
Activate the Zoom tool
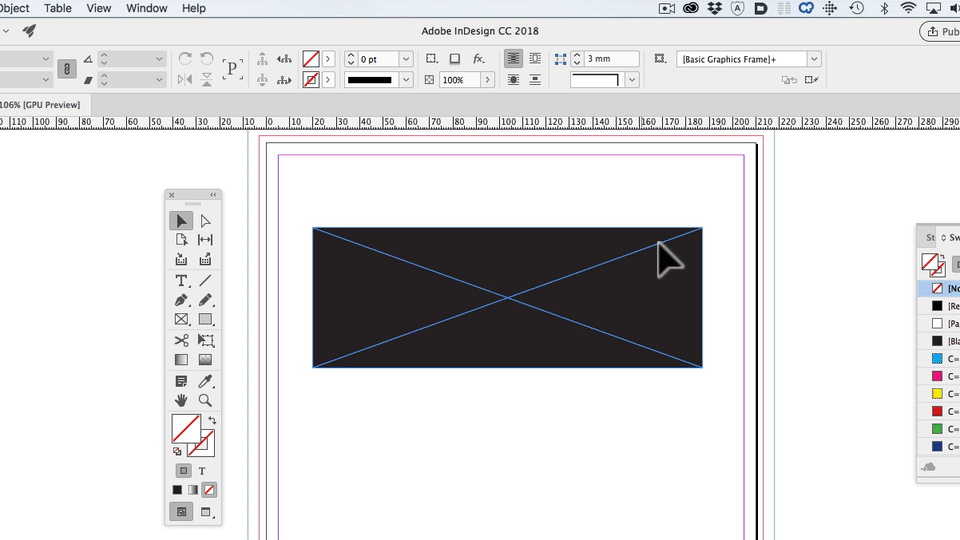(x=205, y=400)
